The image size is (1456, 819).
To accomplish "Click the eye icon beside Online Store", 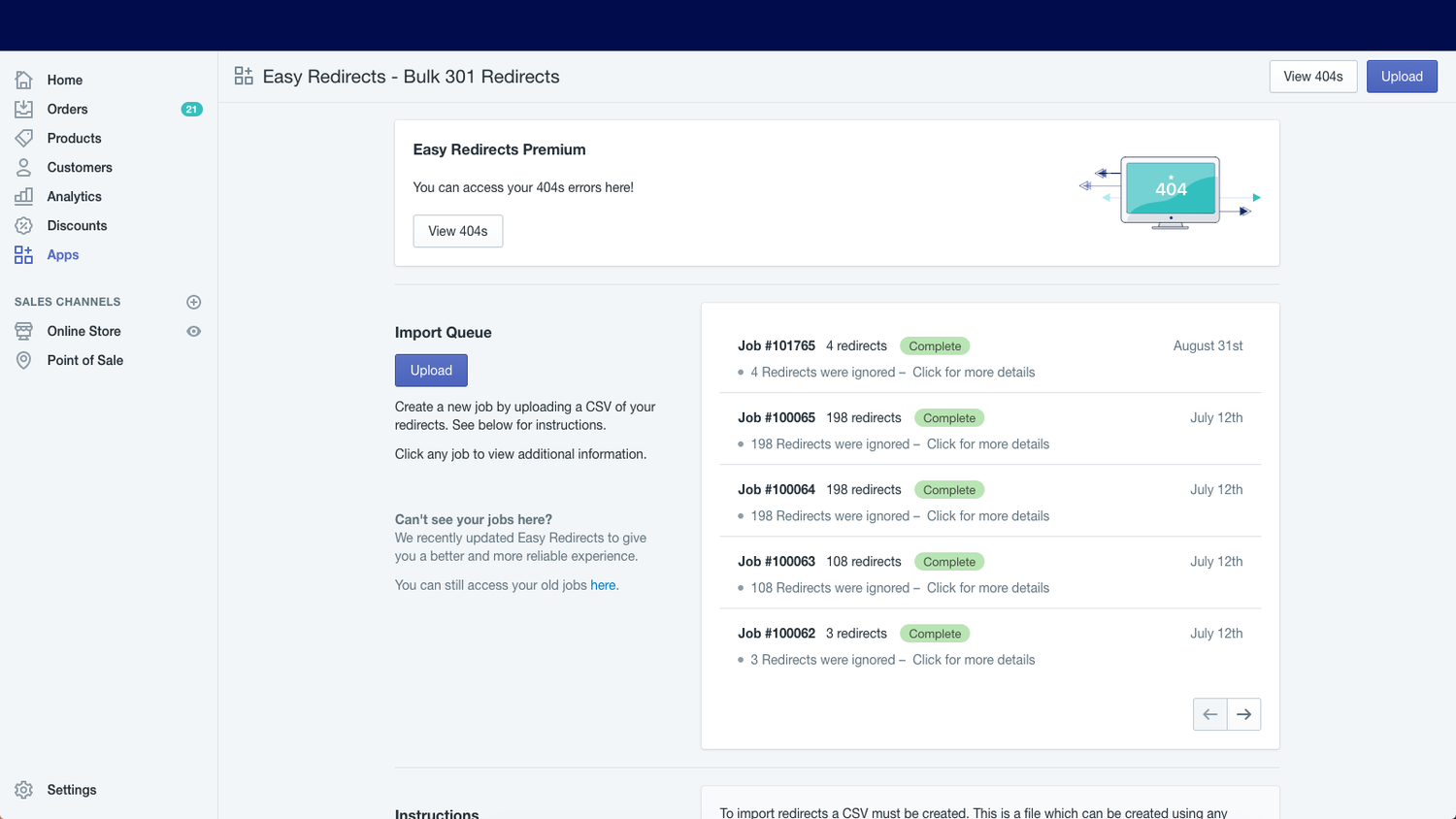I will (194, 331).
